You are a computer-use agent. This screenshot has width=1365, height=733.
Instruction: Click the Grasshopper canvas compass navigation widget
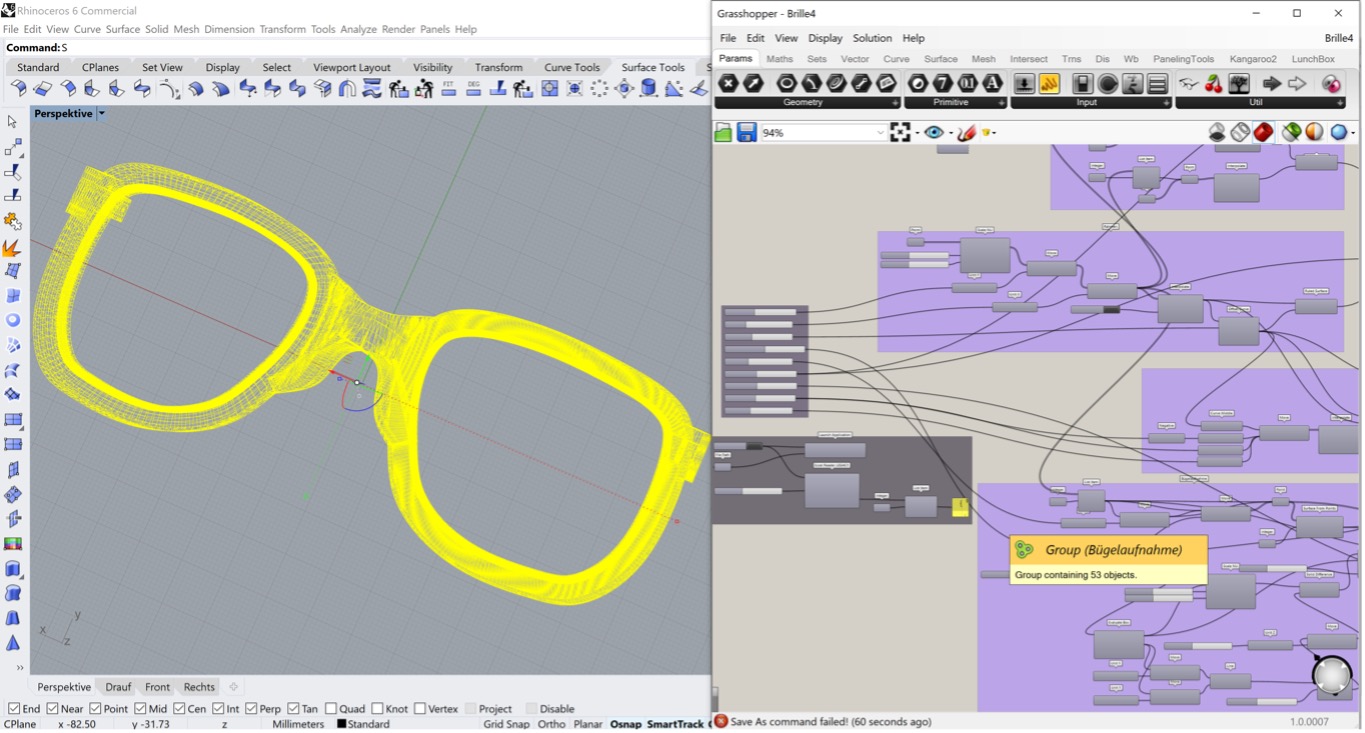[1332, 676]
